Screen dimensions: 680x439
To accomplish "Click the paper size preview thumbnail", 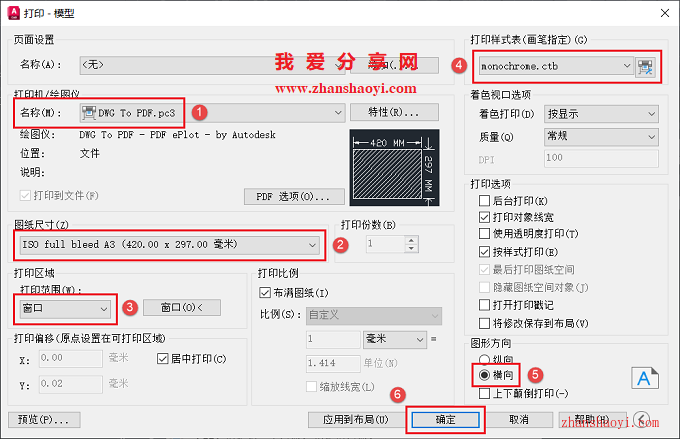I will (394, 167).
